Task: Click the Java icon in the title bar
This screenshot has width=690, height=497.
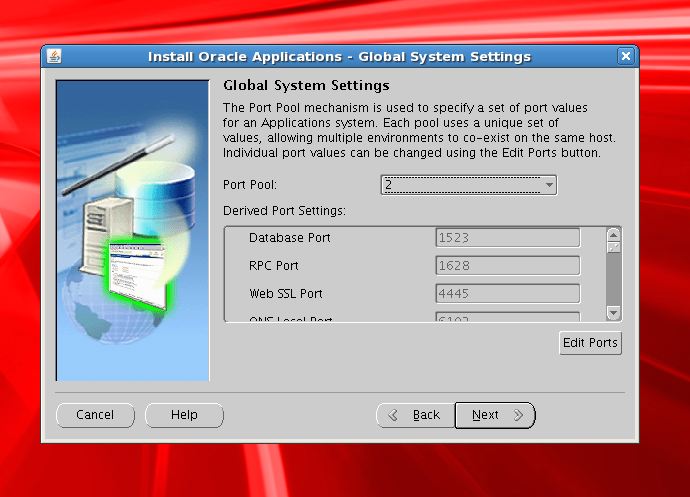Action: click(x=54, y=56)
